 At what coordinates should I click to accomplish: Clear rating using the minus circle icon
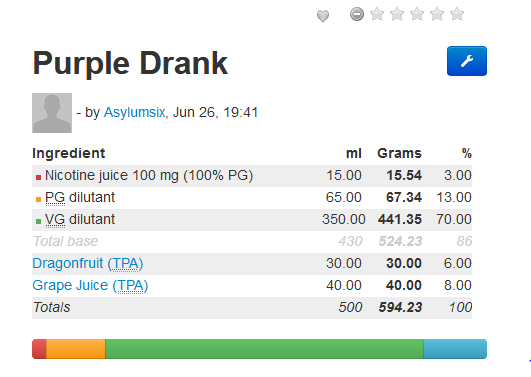(357, 14)
